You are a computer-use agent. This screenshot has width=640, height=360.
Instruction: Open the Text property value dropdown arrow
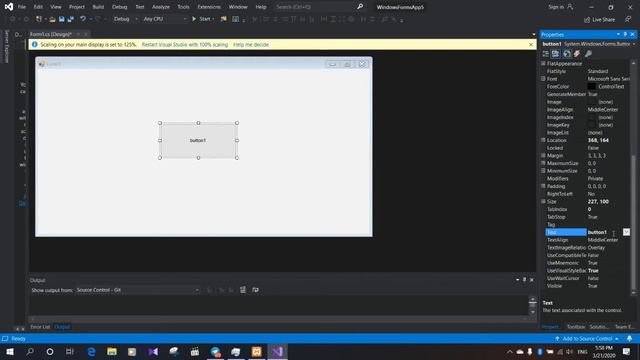[626, 232]
